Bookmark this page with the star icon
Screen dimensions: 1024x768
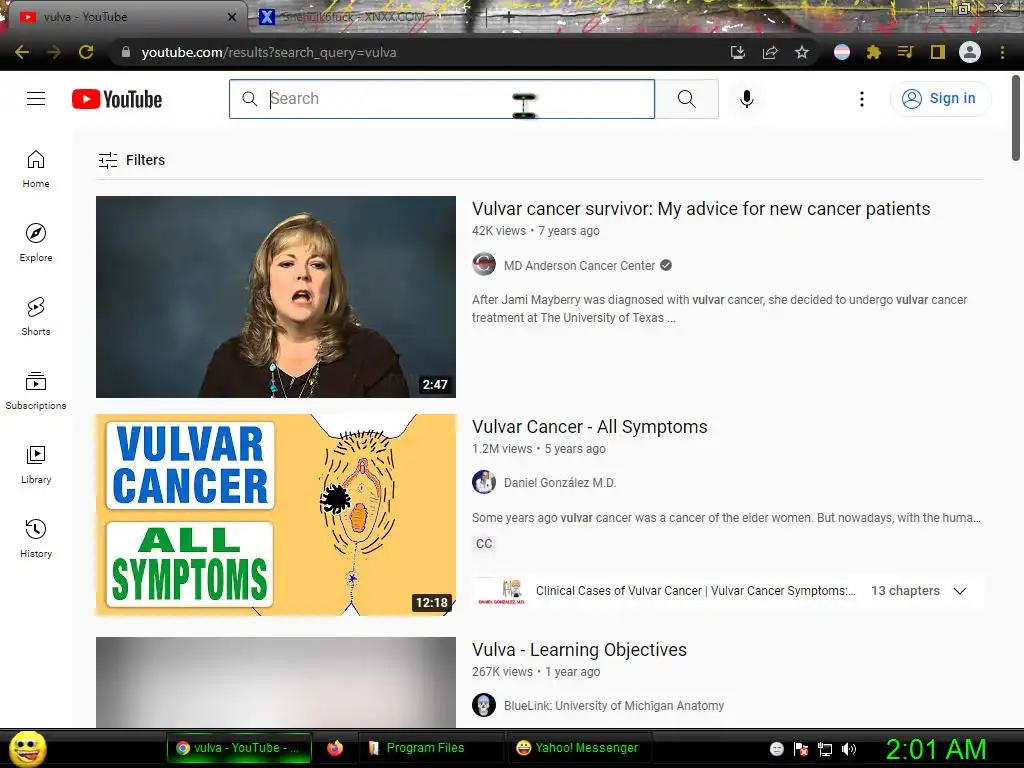coord(802,52)
